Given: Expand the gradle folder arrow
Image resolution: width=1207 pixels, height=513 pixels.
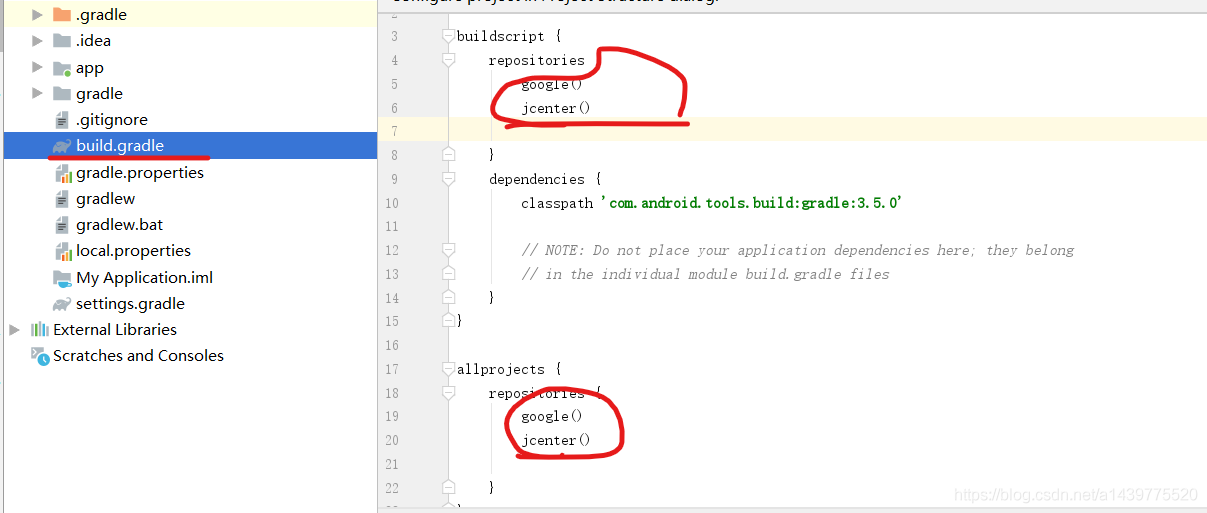Looking at the screenshot, I should coord(38,93).
